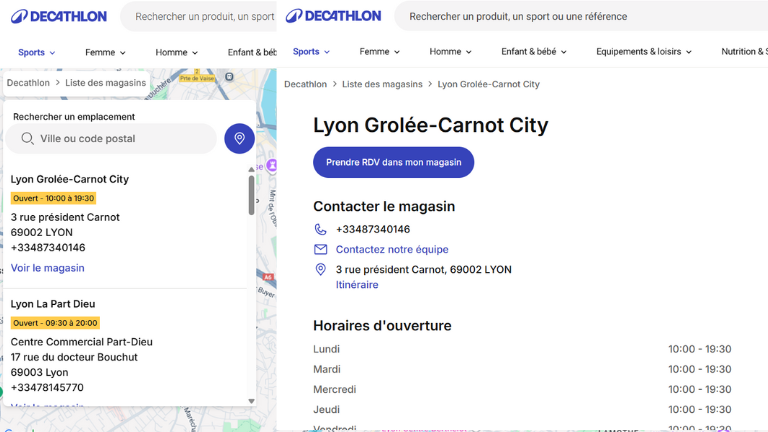Click the map pin icon beside store address
Viewport: 768px width, 432px height.
click(320, 269)
